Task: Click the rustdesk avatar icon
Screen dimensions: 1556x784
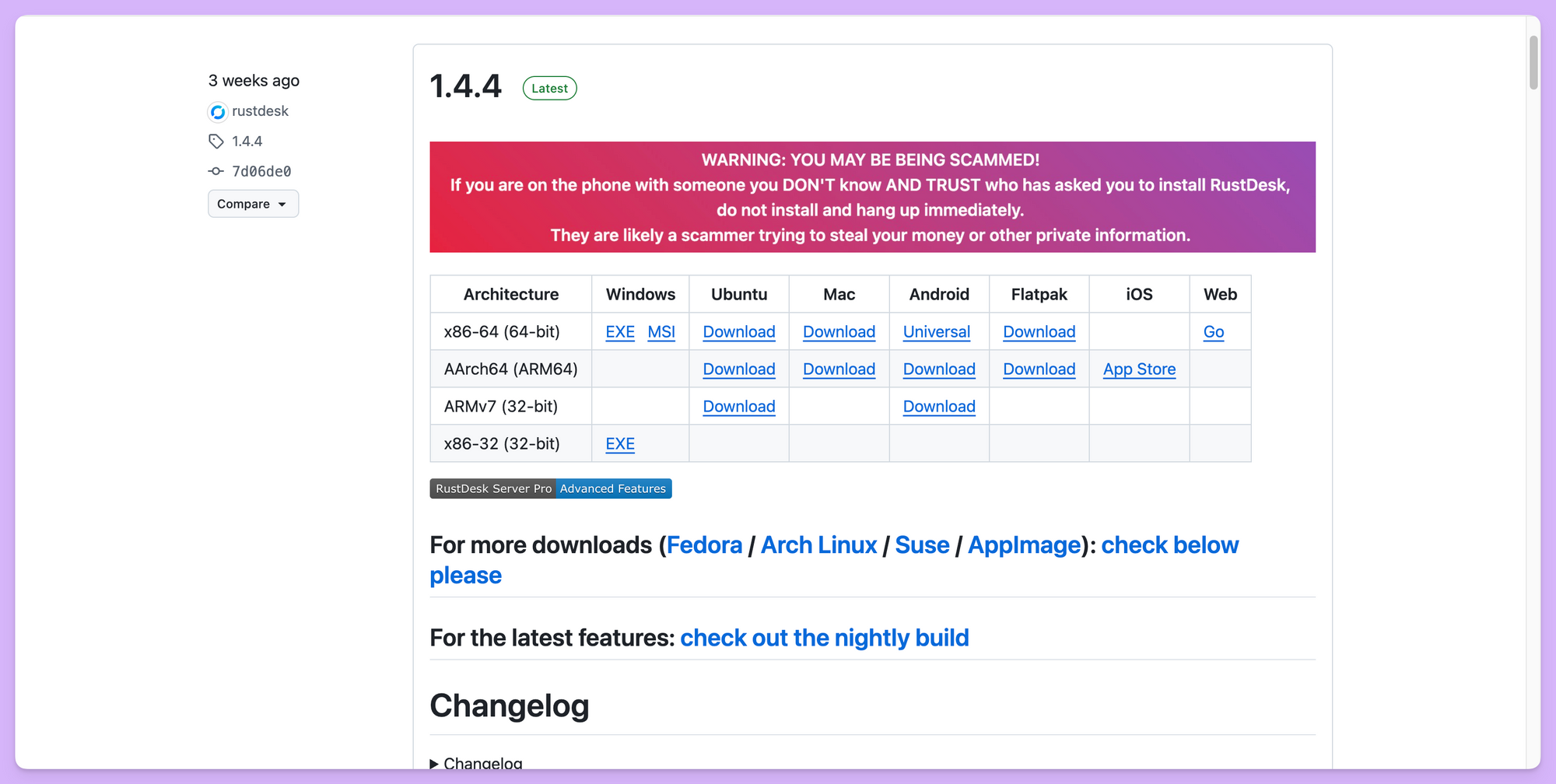Action: tap(218, 112)
